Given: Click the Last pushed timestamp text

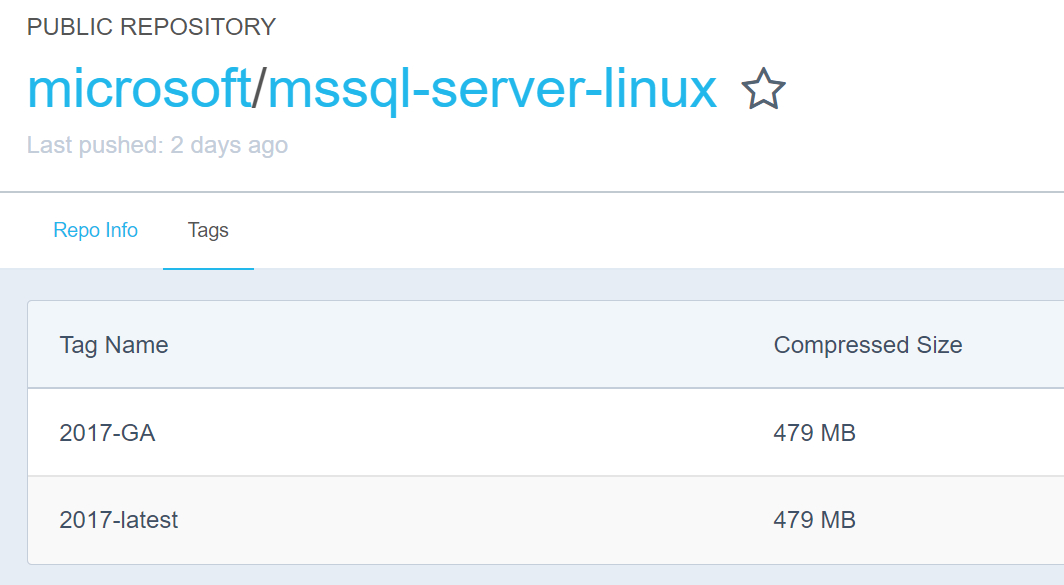Looking at the screenshot, I should click(157, 145).
